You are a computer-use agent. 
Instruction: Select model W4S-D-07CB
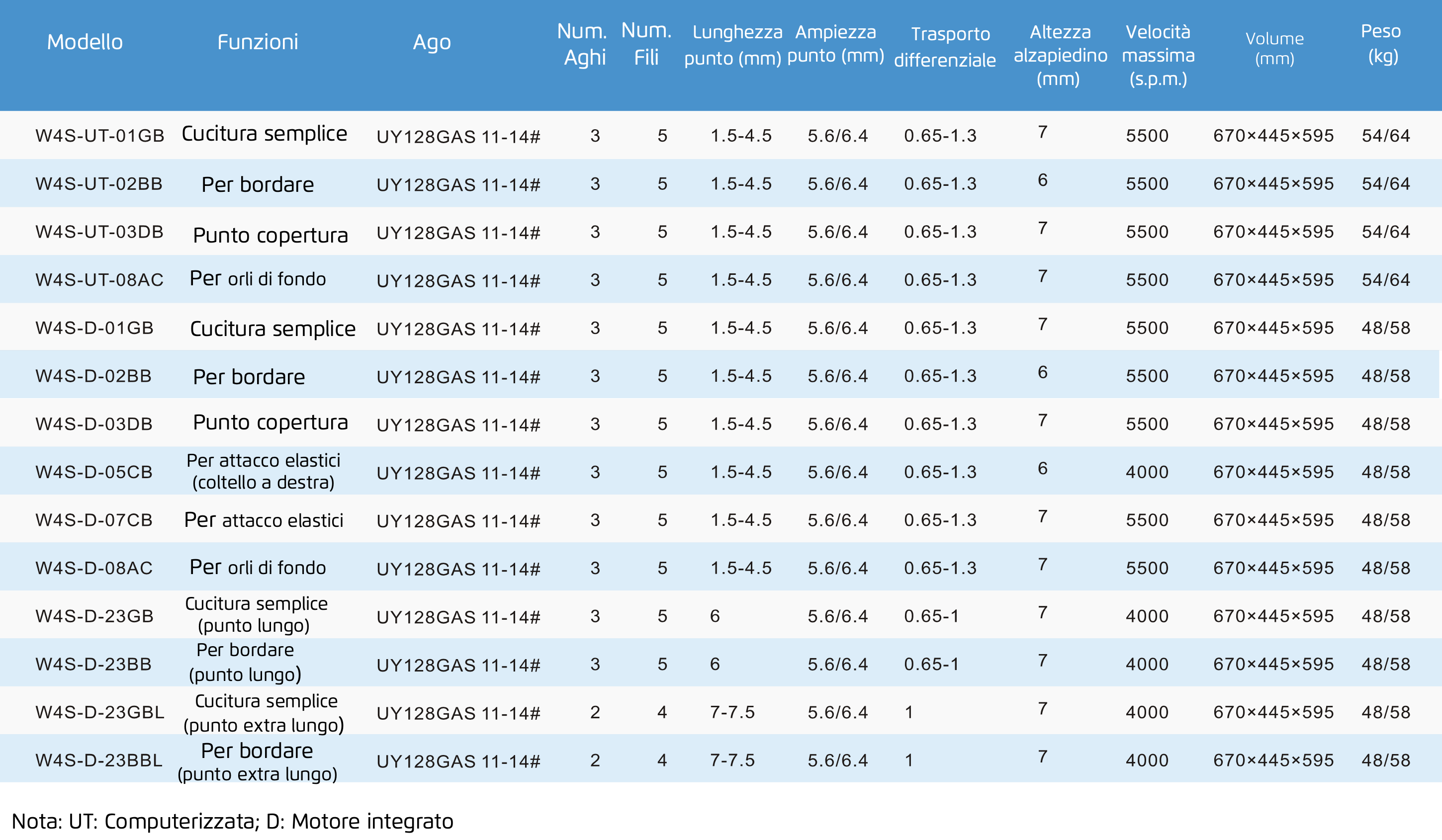click(x=94, y=520)
